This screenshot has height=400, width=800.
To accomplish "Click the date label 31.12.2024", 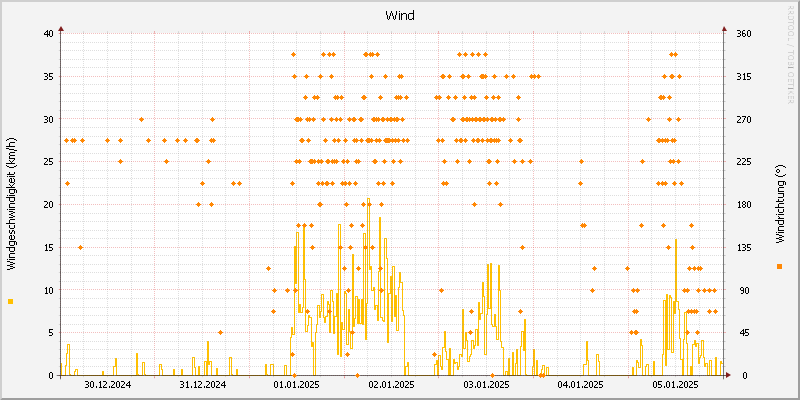I will 203,385.
